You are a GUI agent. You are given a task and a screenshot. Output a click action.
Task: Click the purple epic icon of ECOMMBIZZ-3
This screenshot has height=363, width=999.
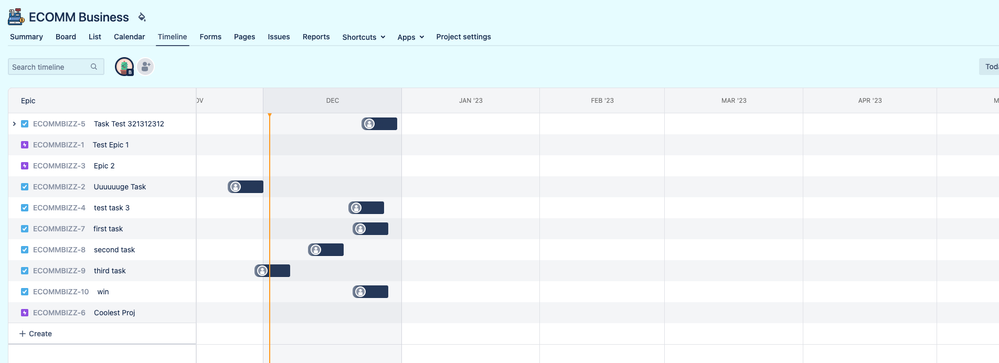25,166
